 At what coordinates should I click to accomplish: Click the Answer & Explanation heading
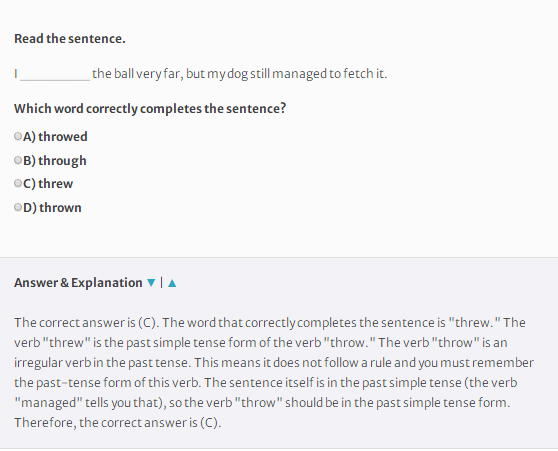pos(78,283)
